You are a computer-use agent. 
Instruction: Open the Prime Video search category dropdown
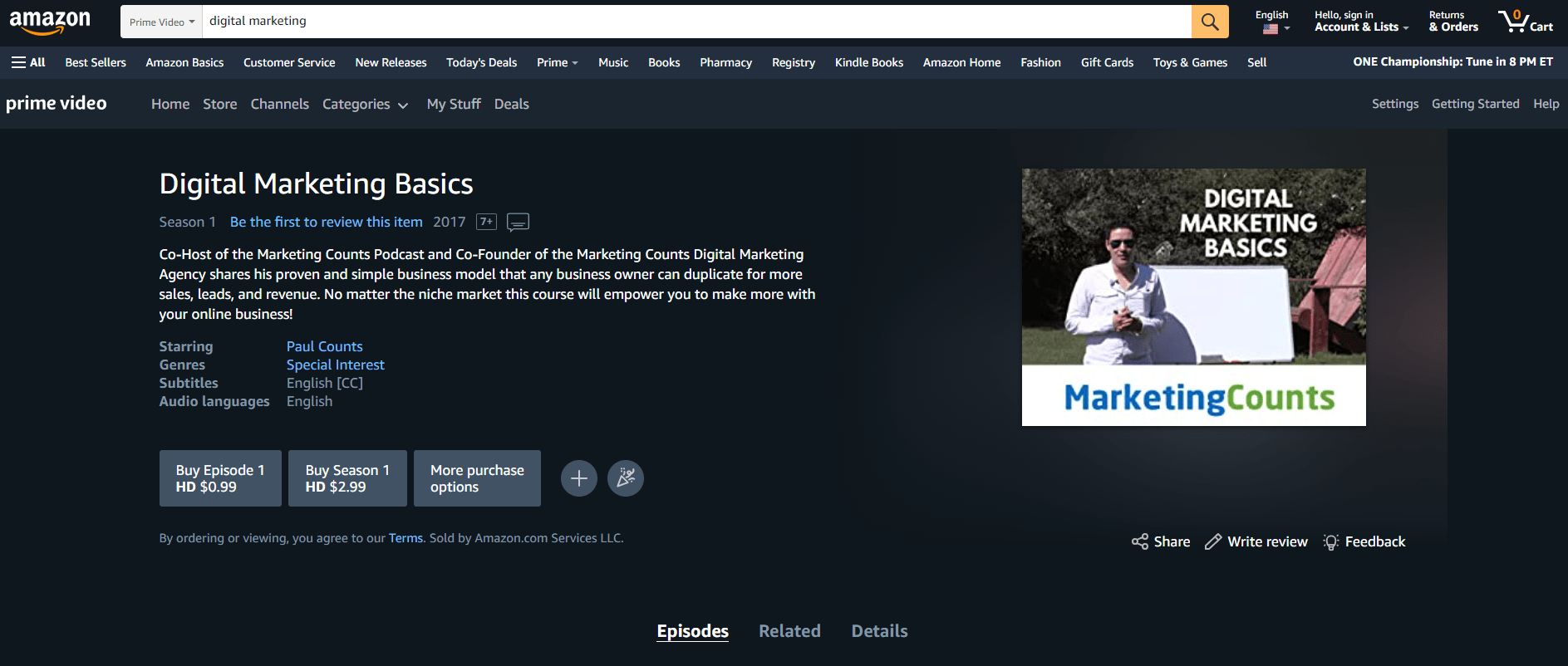pos(162,22)
